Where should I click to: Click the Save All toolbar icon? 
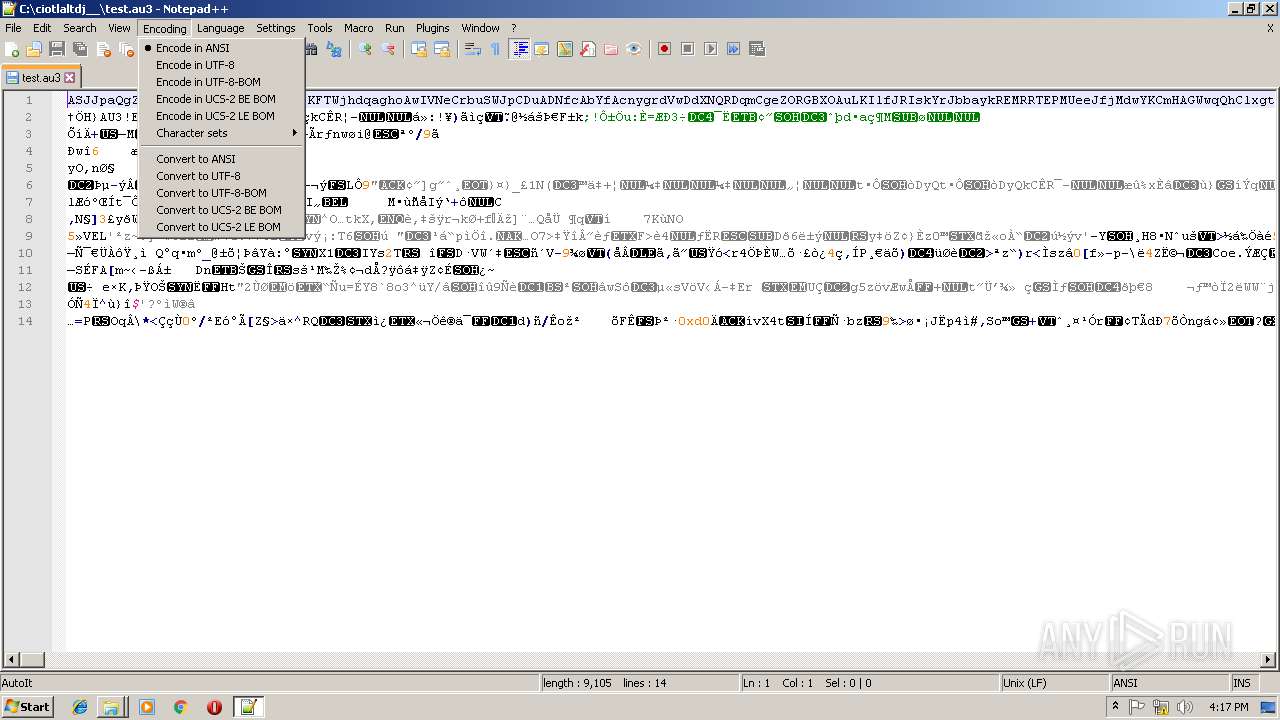(x=80, y=49)
